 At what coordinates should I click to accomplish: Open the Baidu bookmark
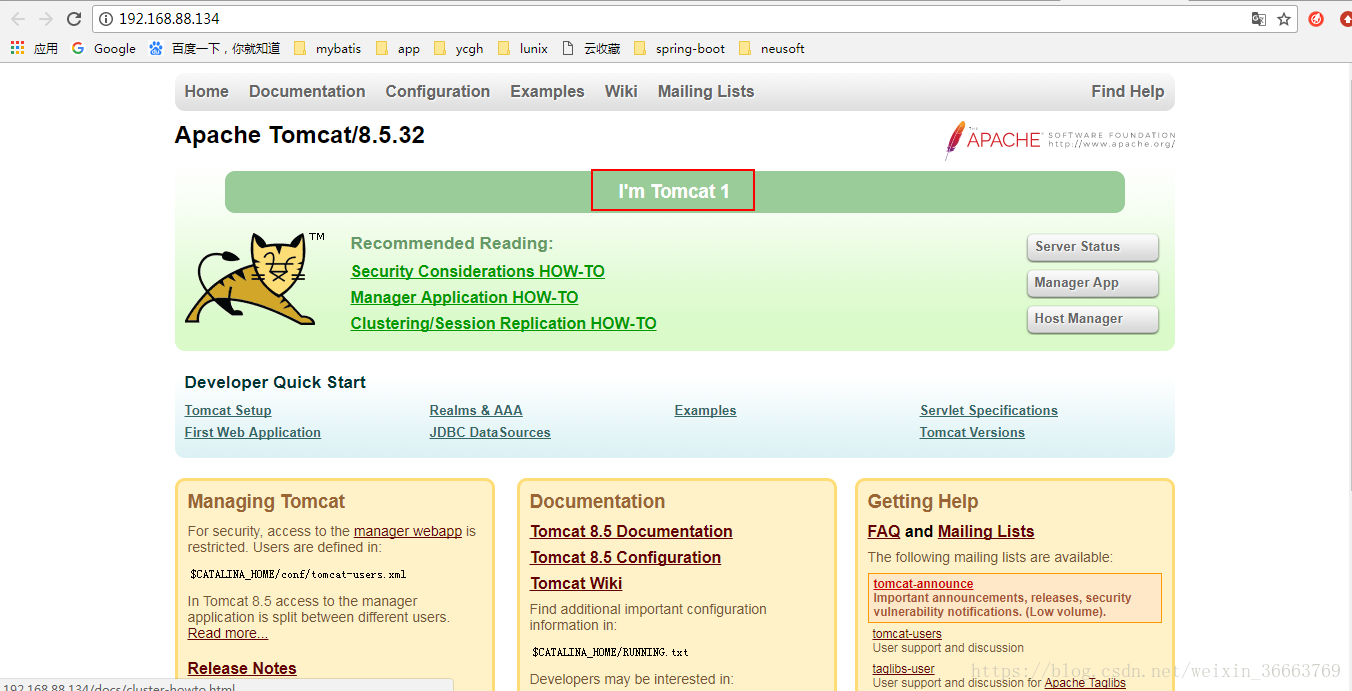[214, 48]
